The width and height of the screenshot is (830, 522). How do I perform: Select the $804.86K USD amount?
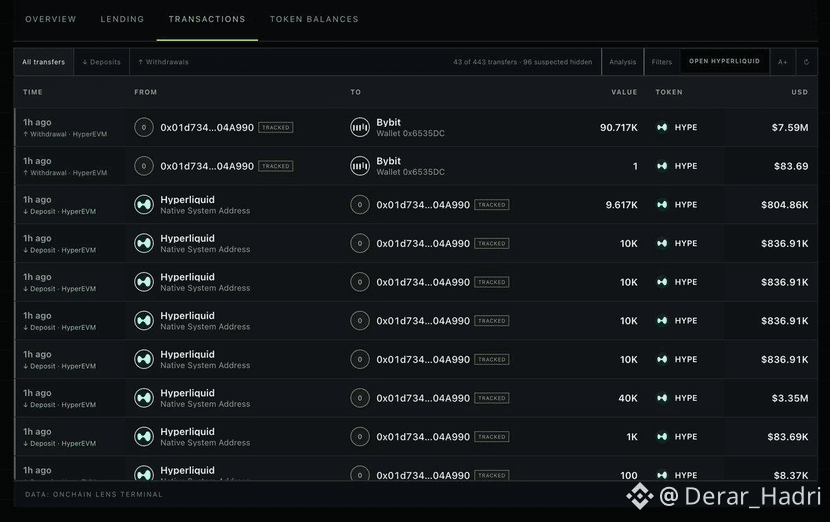point(784,205)
